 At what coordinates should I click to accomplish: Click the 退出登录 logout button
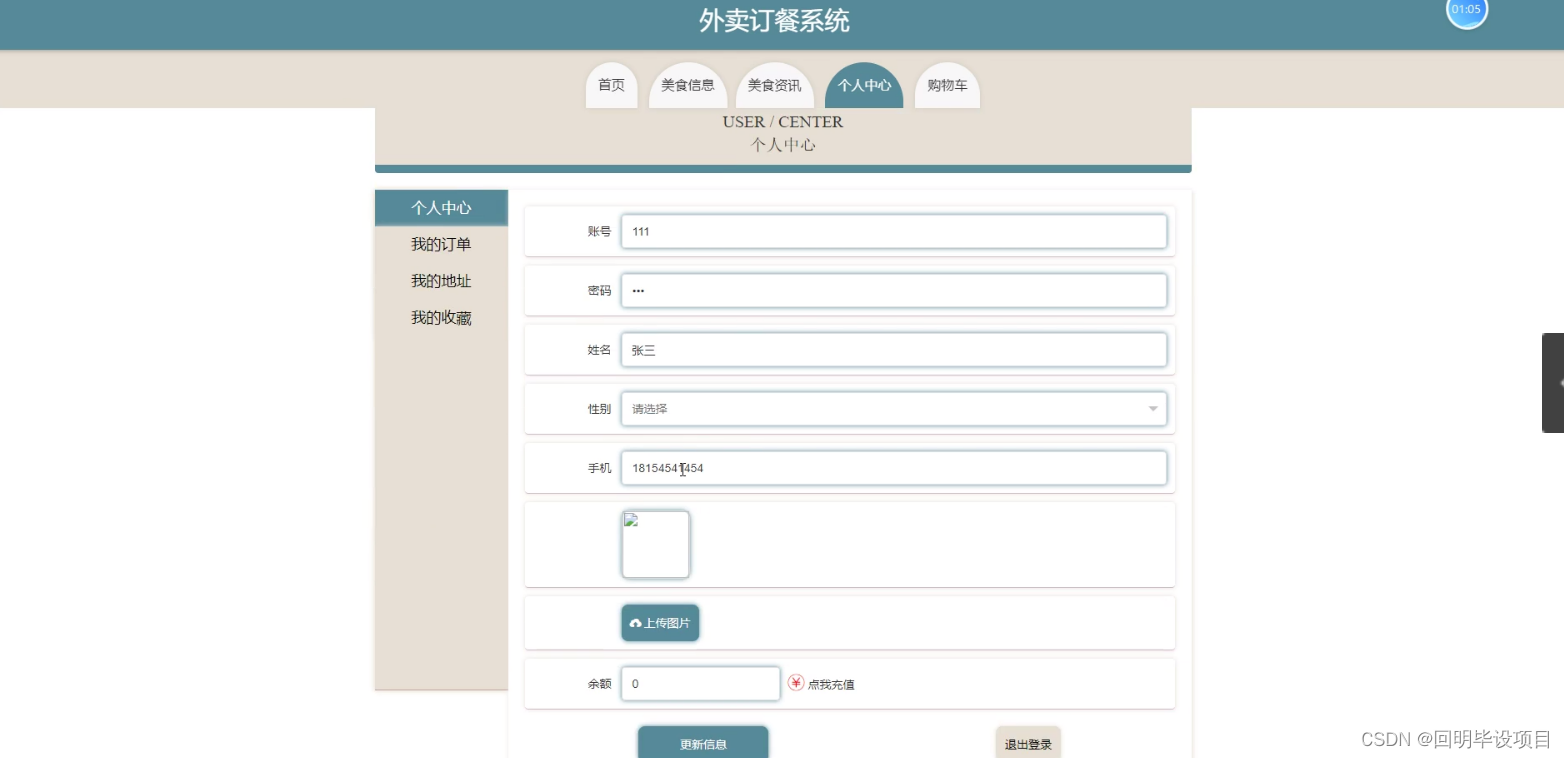1027,743
